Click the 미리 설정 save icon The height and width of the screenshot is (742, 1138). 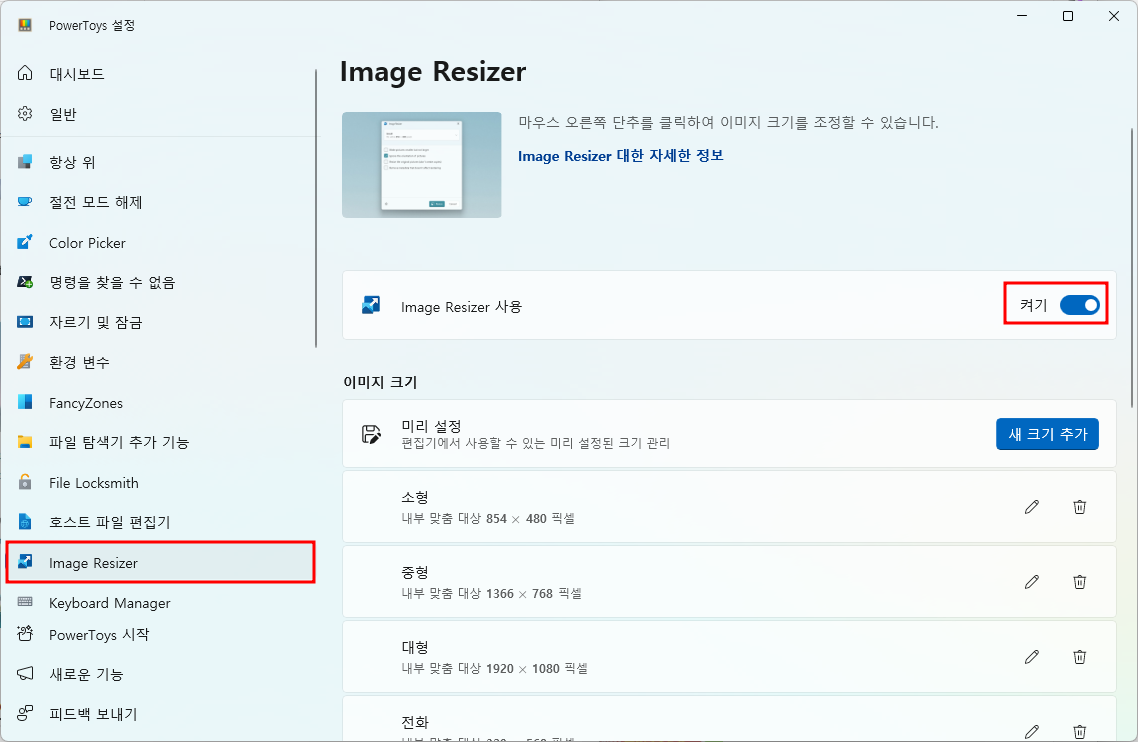pos(371,434)
